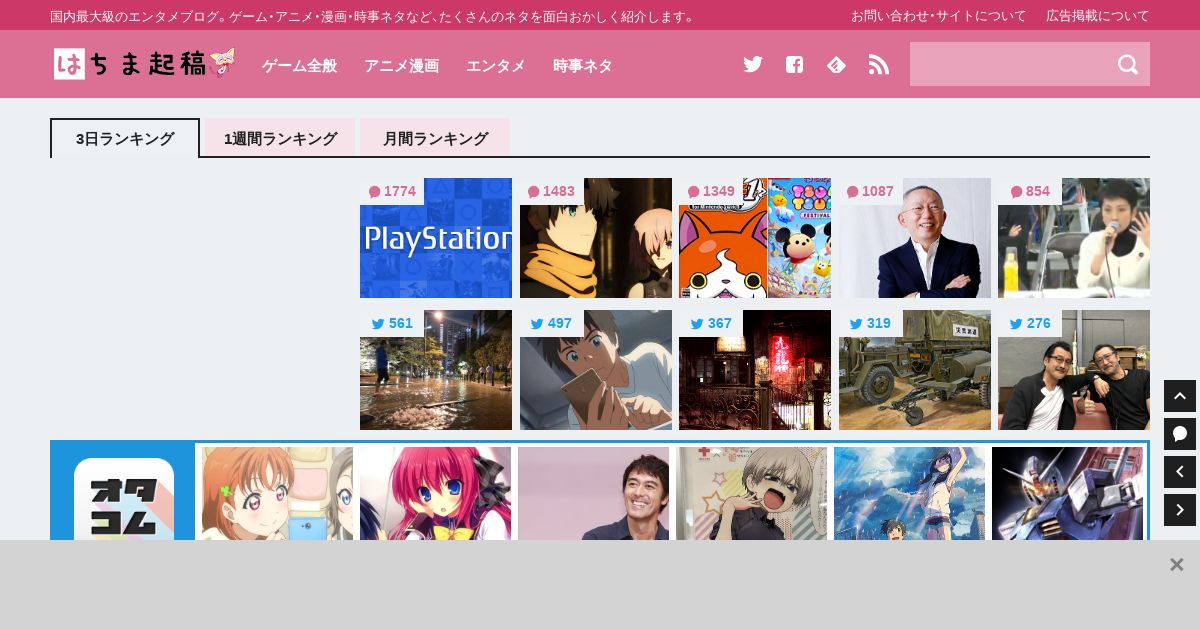
Task: Close the bottom ad banner
Action: tap(1177, 565)
